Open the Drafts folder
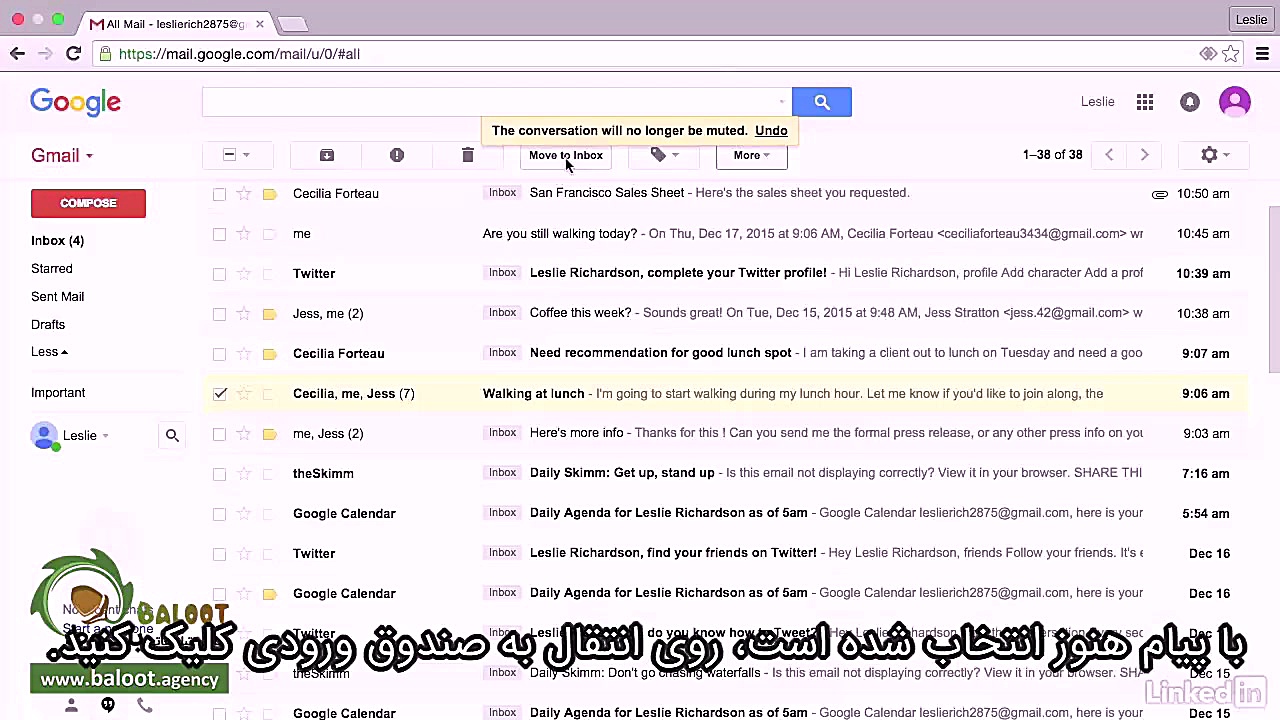The image size is (1280, 720). [48, 324]
